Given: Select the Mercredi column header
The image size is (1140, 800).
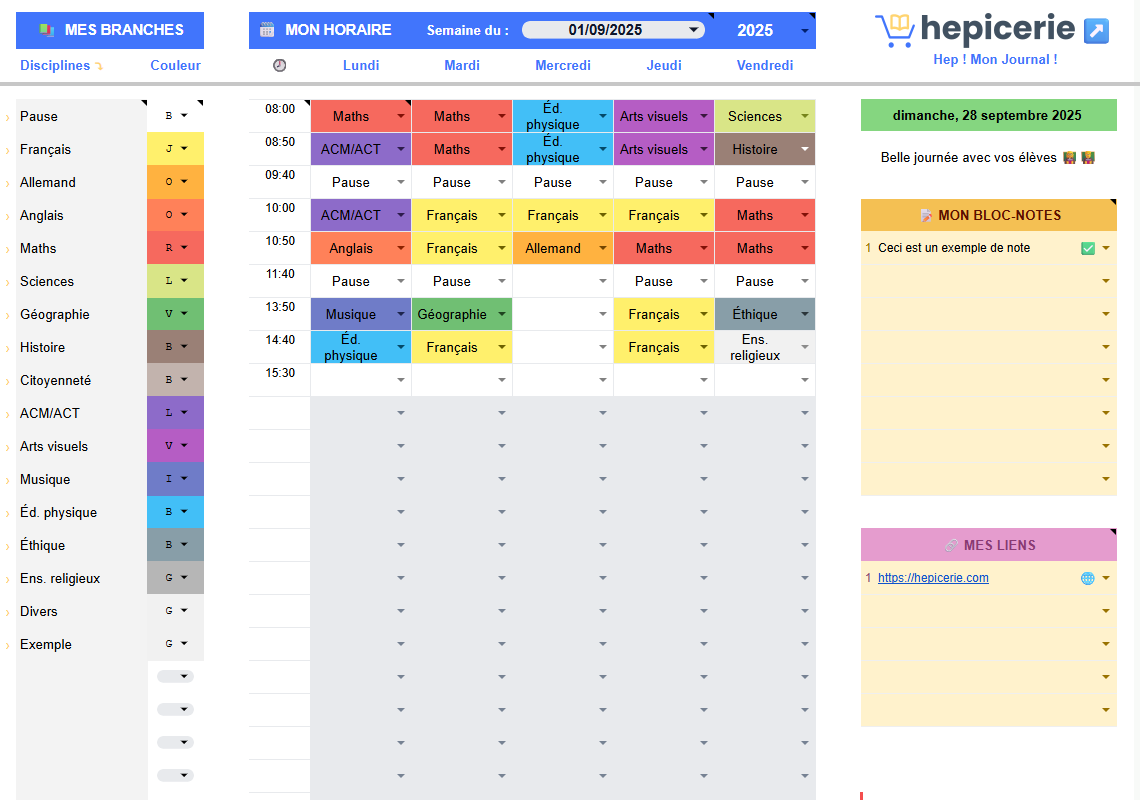Looking at the screenshot, I should tap(563, 65).
